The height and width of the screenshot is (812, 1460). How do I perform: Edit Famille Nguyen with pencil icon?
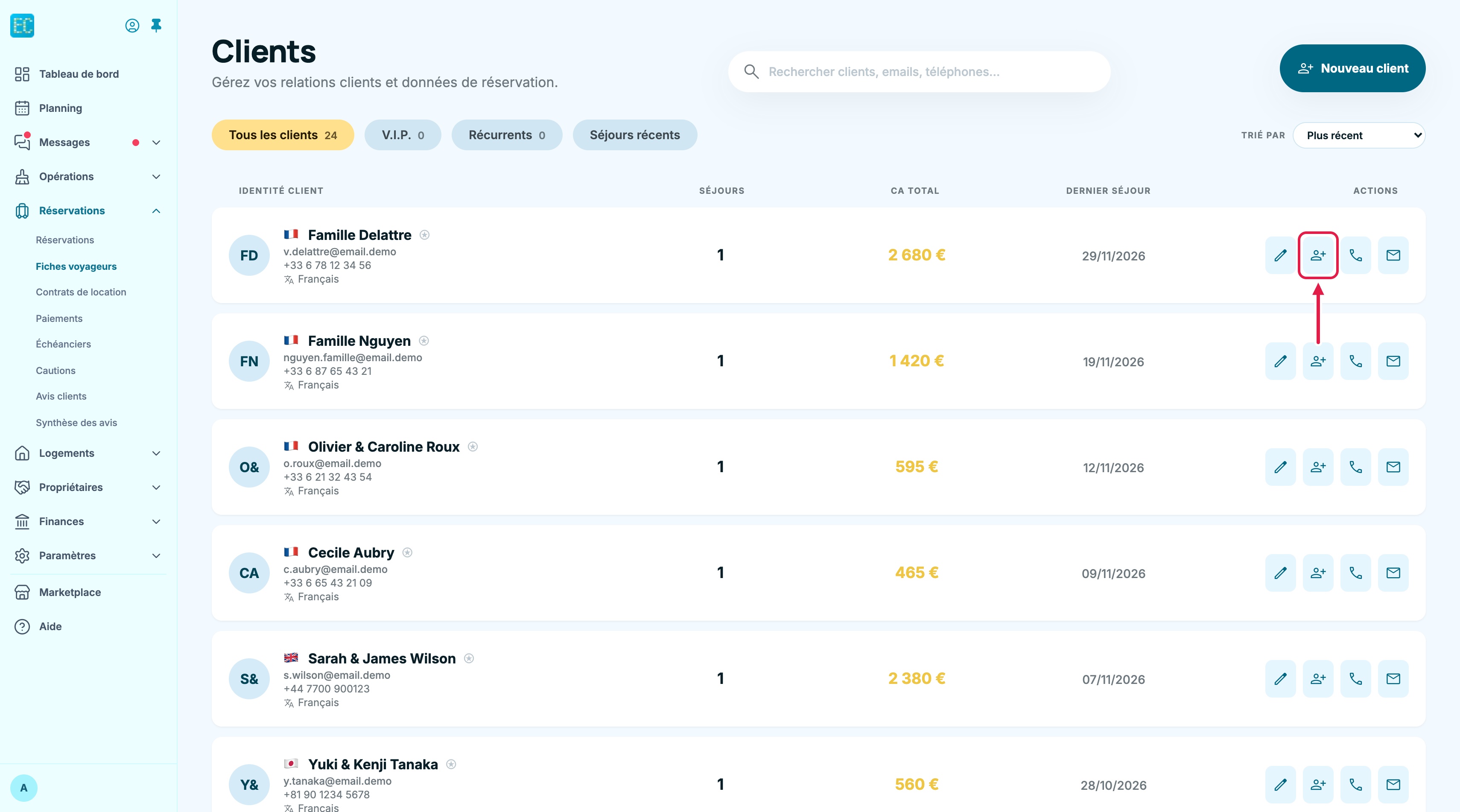pyautogui.click(x=1280, y=361)
